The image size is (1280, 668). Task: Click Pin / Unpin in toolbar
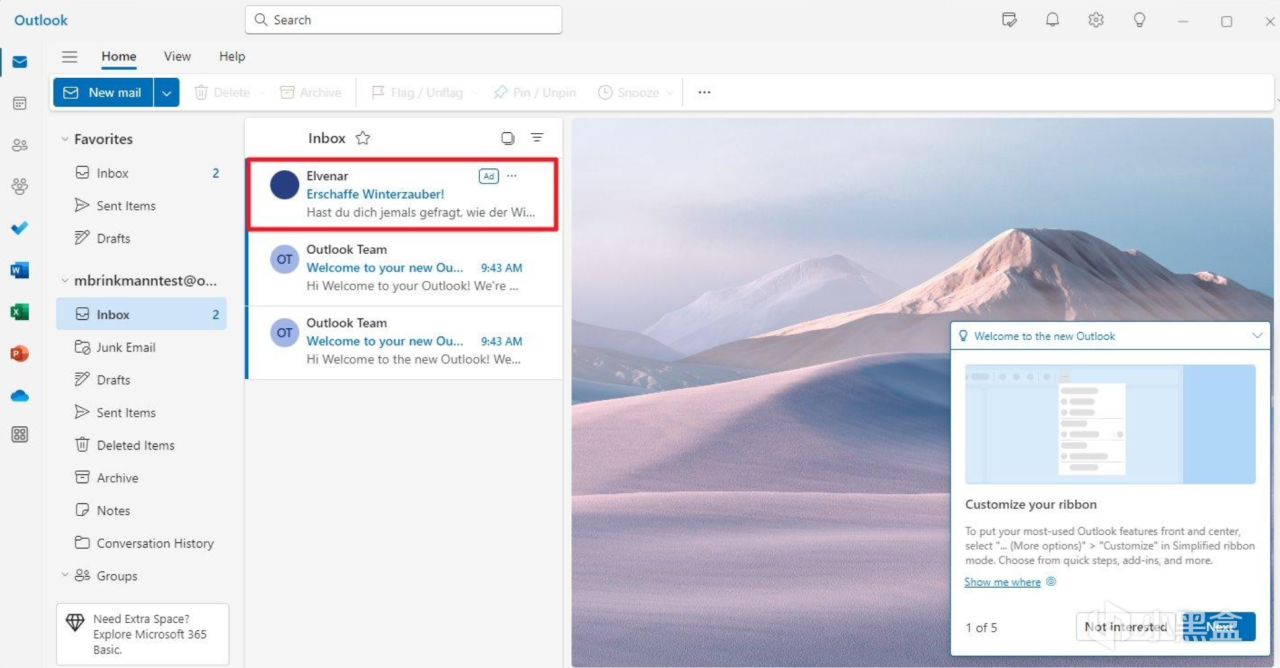tap(535, 92)
